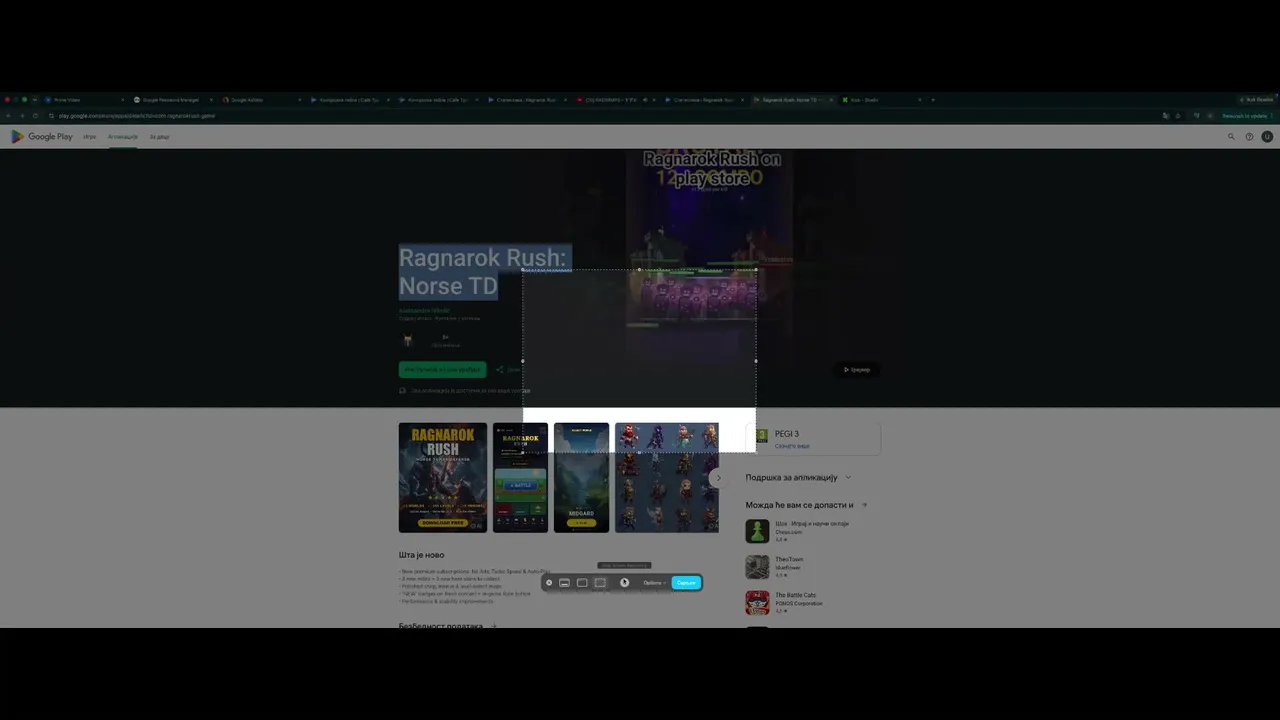Switch to the Prime Video browser tab
Screen dimensions: 1280x720
(x=84, y=100)
